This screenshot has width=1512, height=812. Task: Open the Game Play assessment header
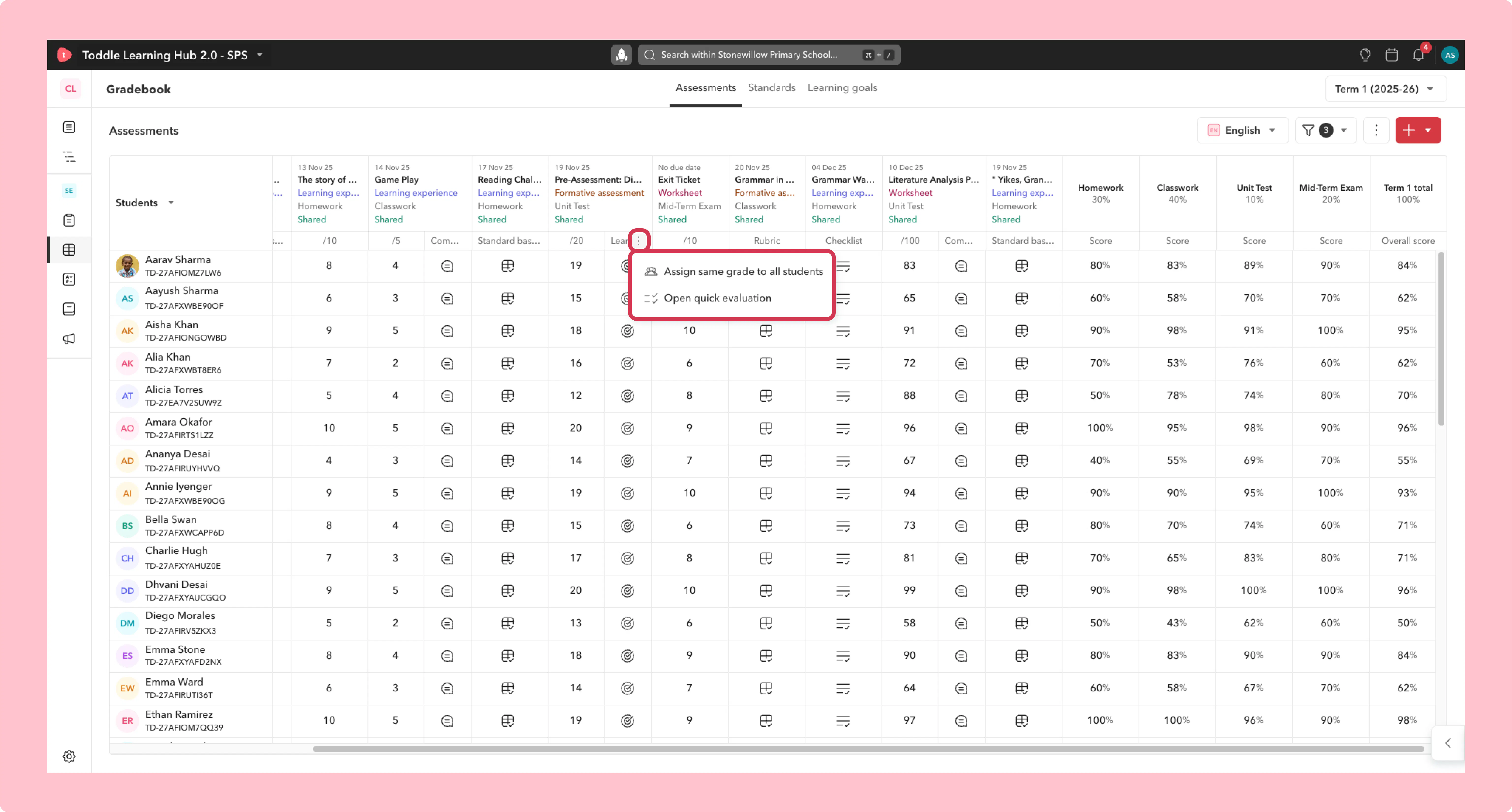click(x=396, y=180)
